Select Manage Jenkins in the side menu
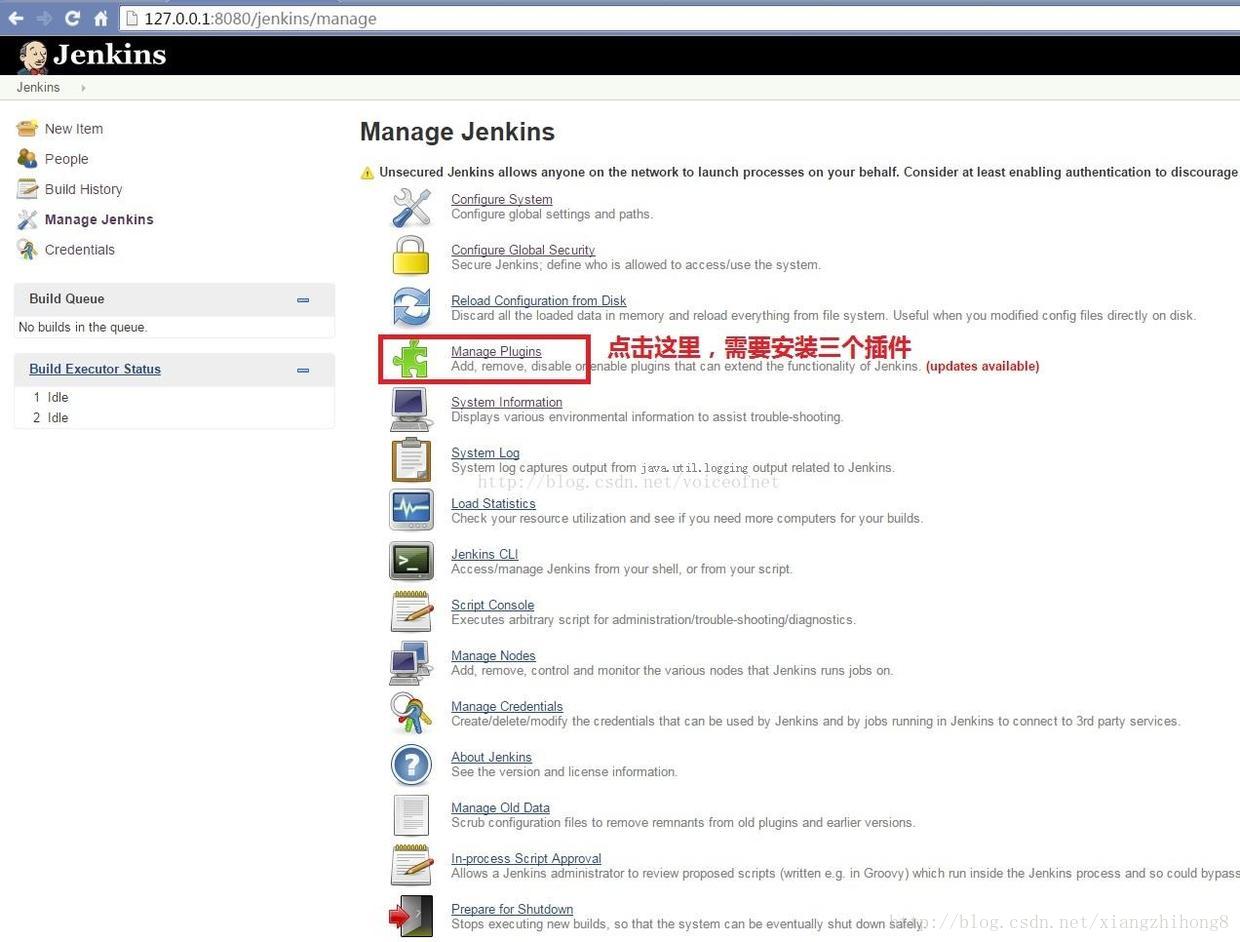The image size is (1240, 942). tap(99, 219)
